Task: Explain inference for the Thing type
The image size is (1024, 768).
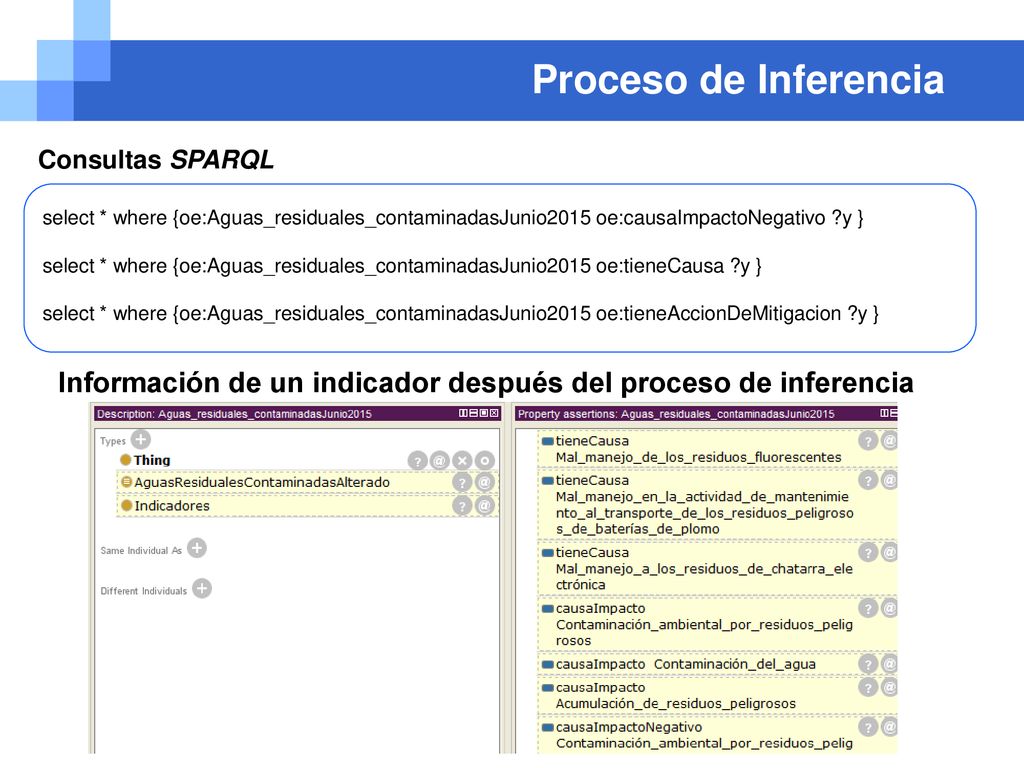Action: [417, 460]
